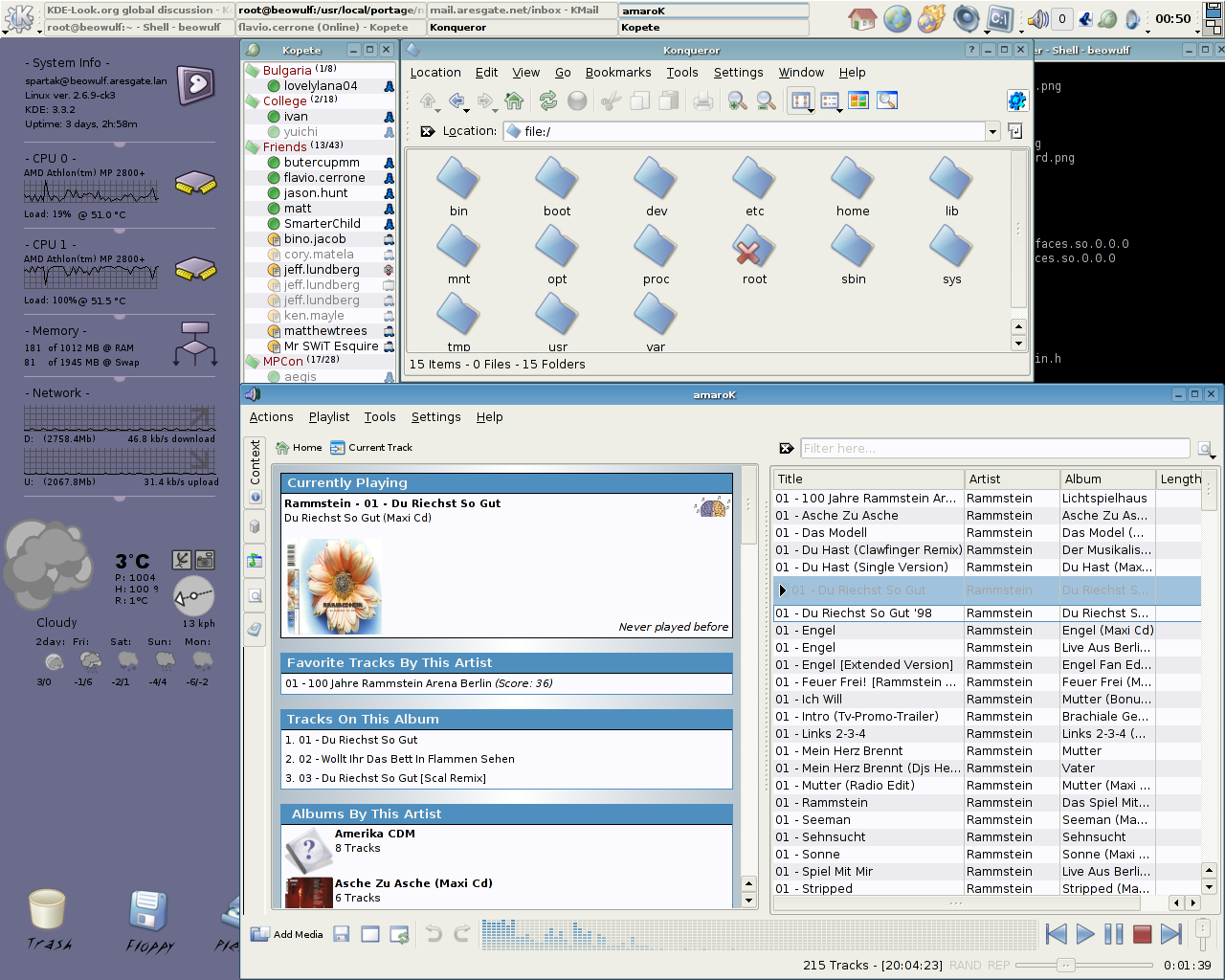Skip to previous track in amaroK
This screenshot has width=1225, height=980.
pyautogui.click(x=1057, y=934)
